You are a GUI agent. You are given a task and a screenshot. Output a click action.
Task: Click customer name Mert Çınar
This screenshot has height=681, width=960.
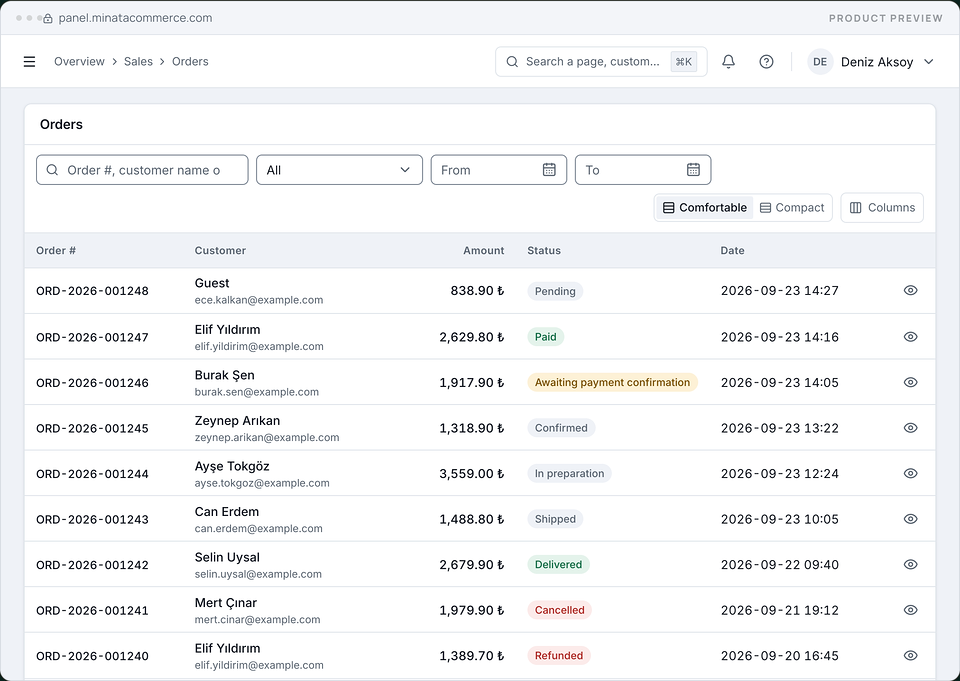(x=226, y=603)
